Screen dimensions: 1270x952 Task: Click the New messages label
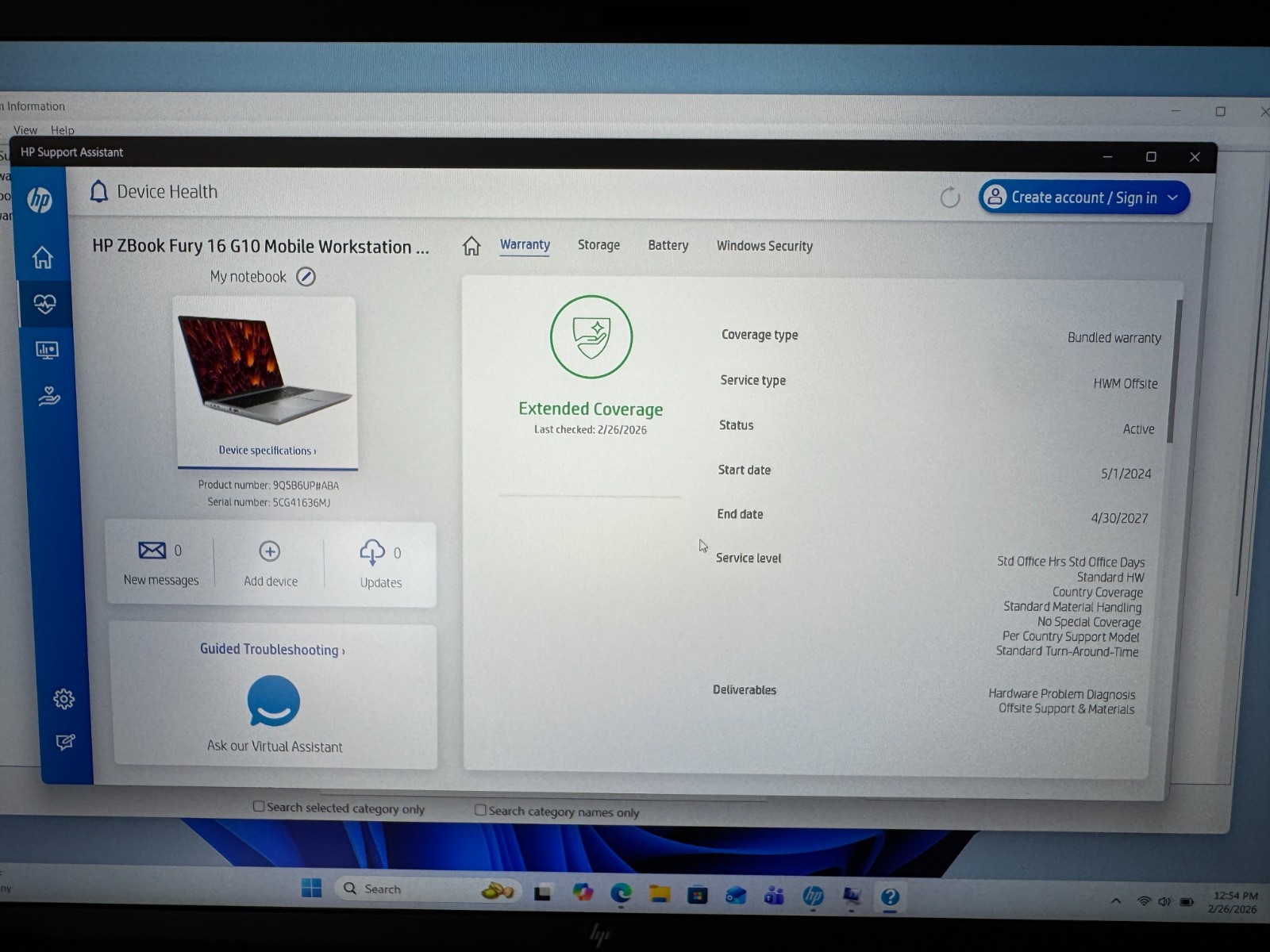click(x=161, y=580)
